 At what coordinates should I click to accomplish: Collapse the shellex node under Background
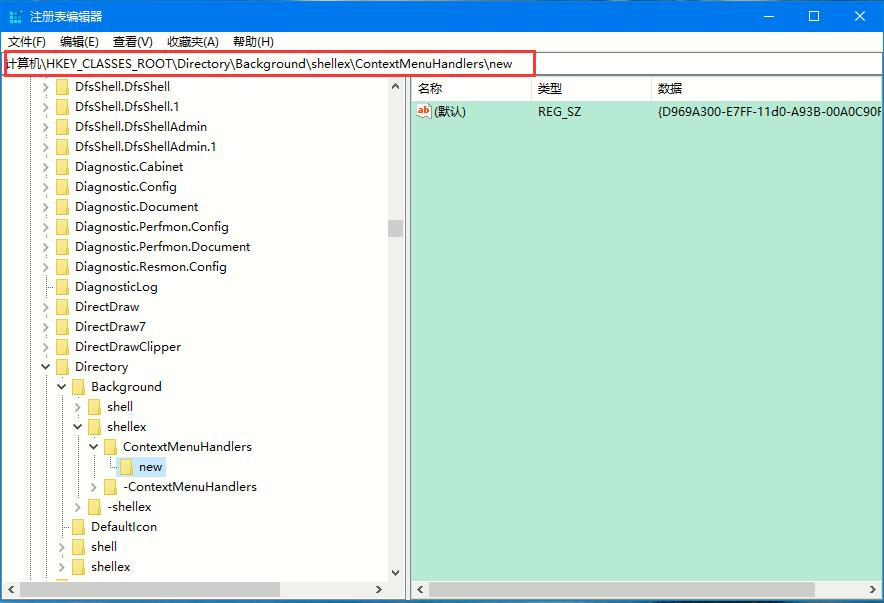pyautogui.click(x=78, y=426)
